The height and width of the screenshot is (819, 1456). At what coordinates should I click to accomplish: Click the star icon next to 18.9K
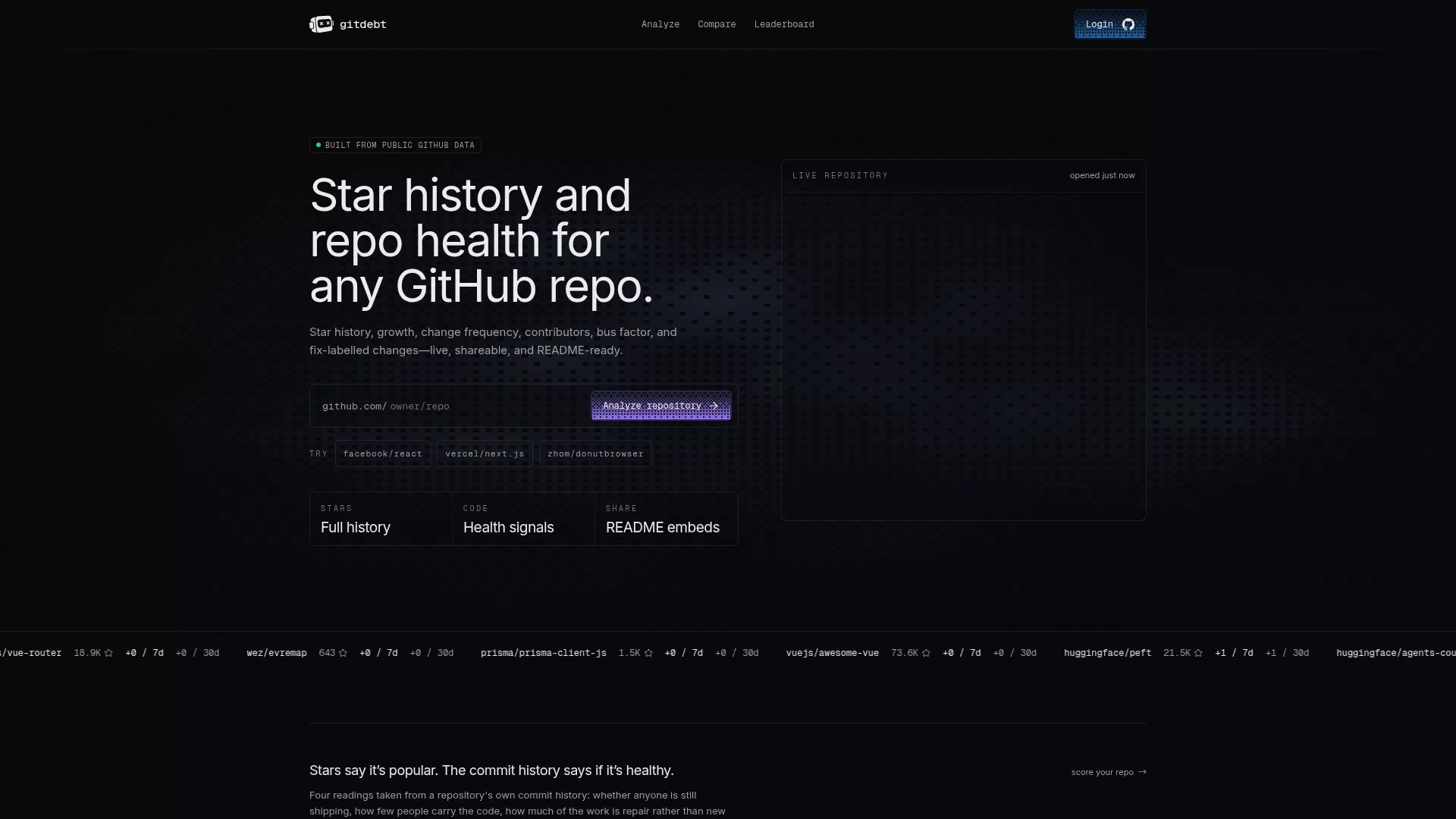pos(108,653)
